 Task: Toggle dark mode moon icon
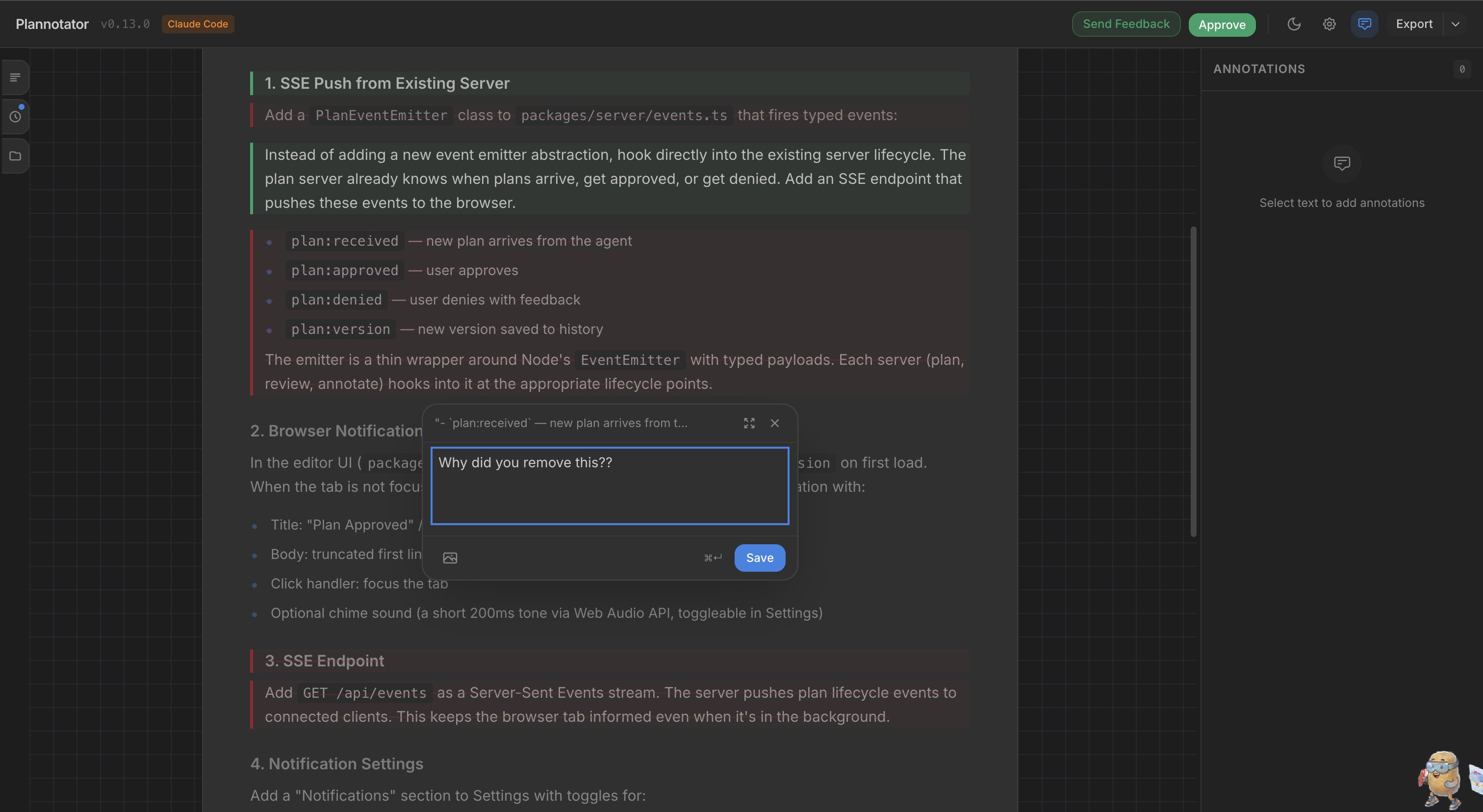[x=1294, y=24]
